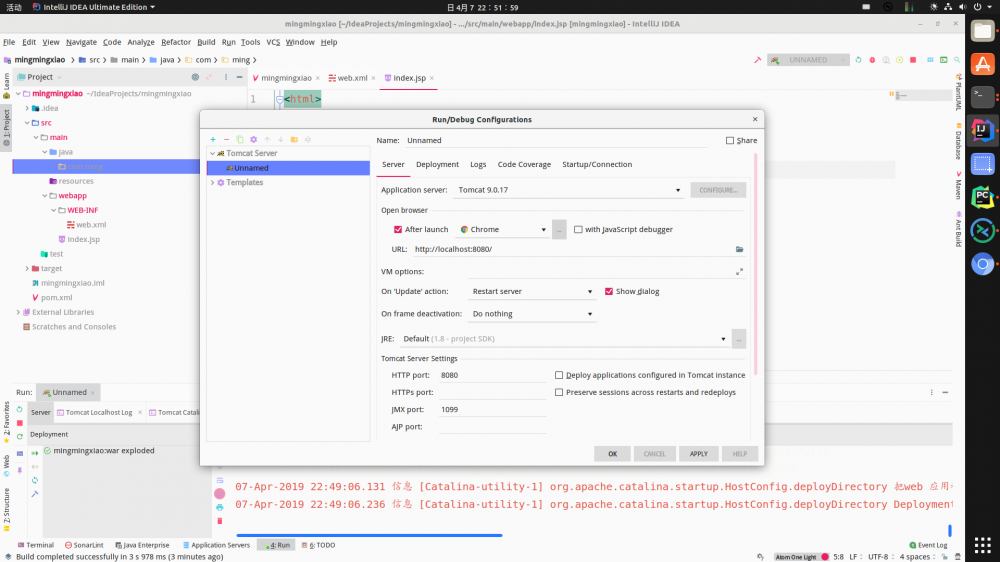Open the On 'Update' action dropdown
Image resolution: width=1000 pixels, height=562 pixels.
[532, 292]
